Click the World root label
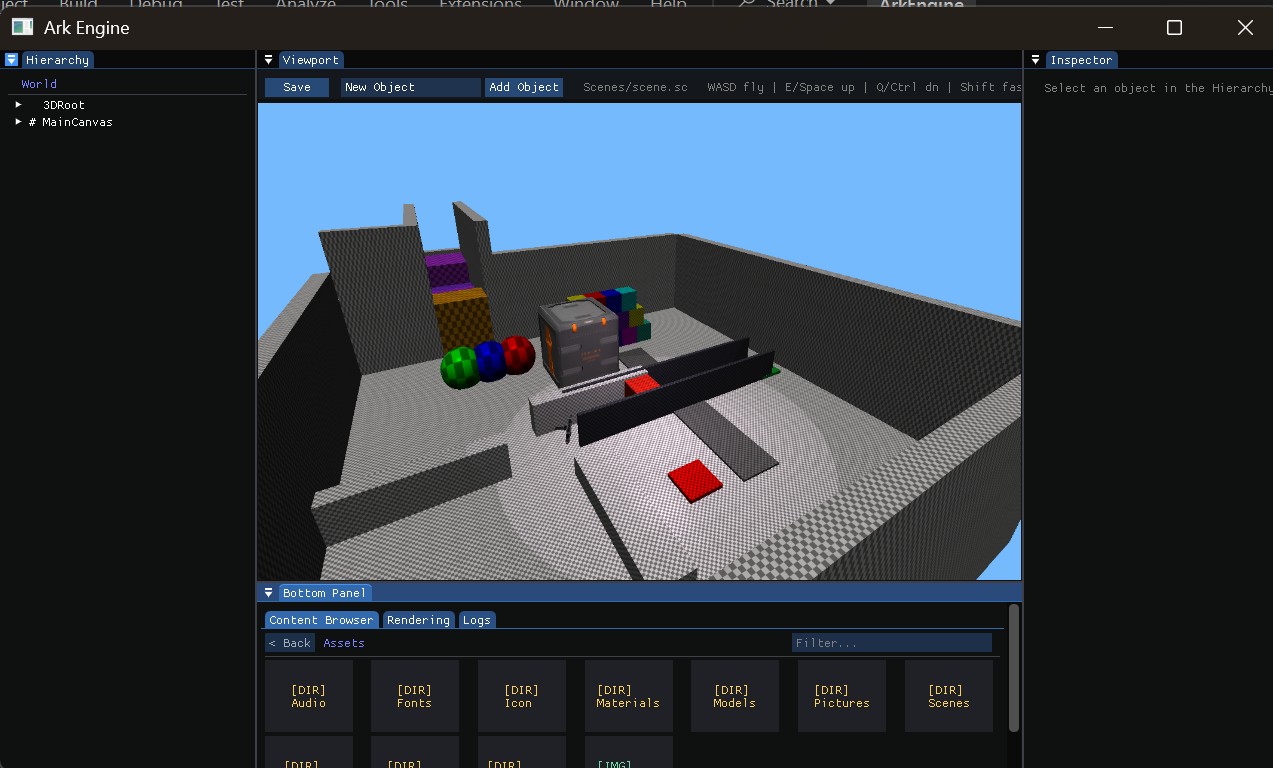 tap(39, 84)
